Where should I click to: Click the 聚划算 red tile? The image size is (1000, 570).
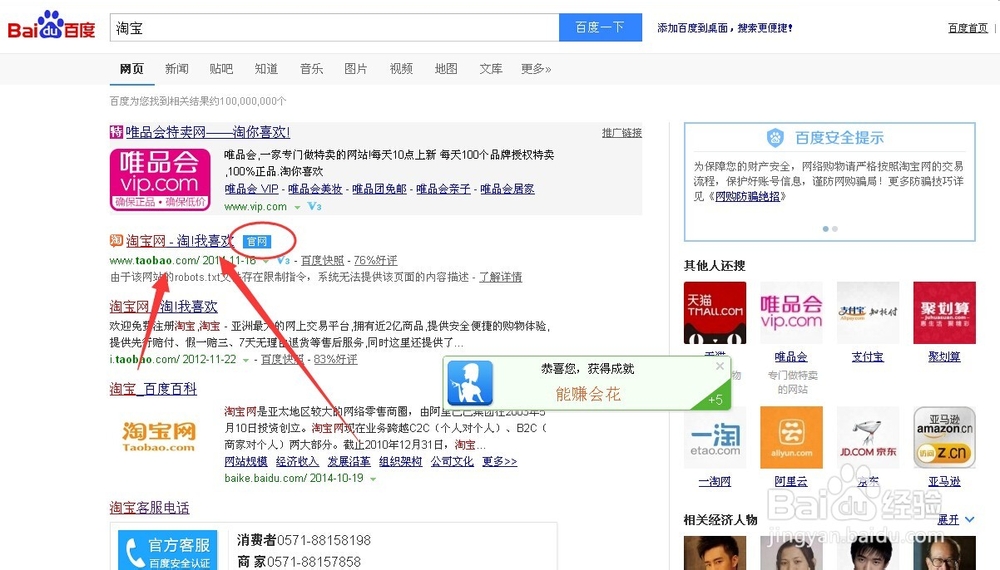(x=945, y=312)
